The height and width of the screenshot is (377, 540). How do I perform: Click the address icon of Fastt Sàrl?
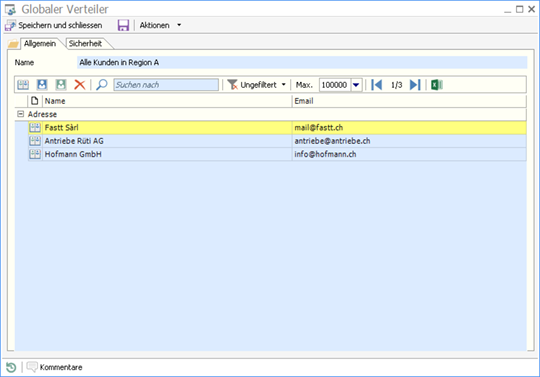coord(35,127)
